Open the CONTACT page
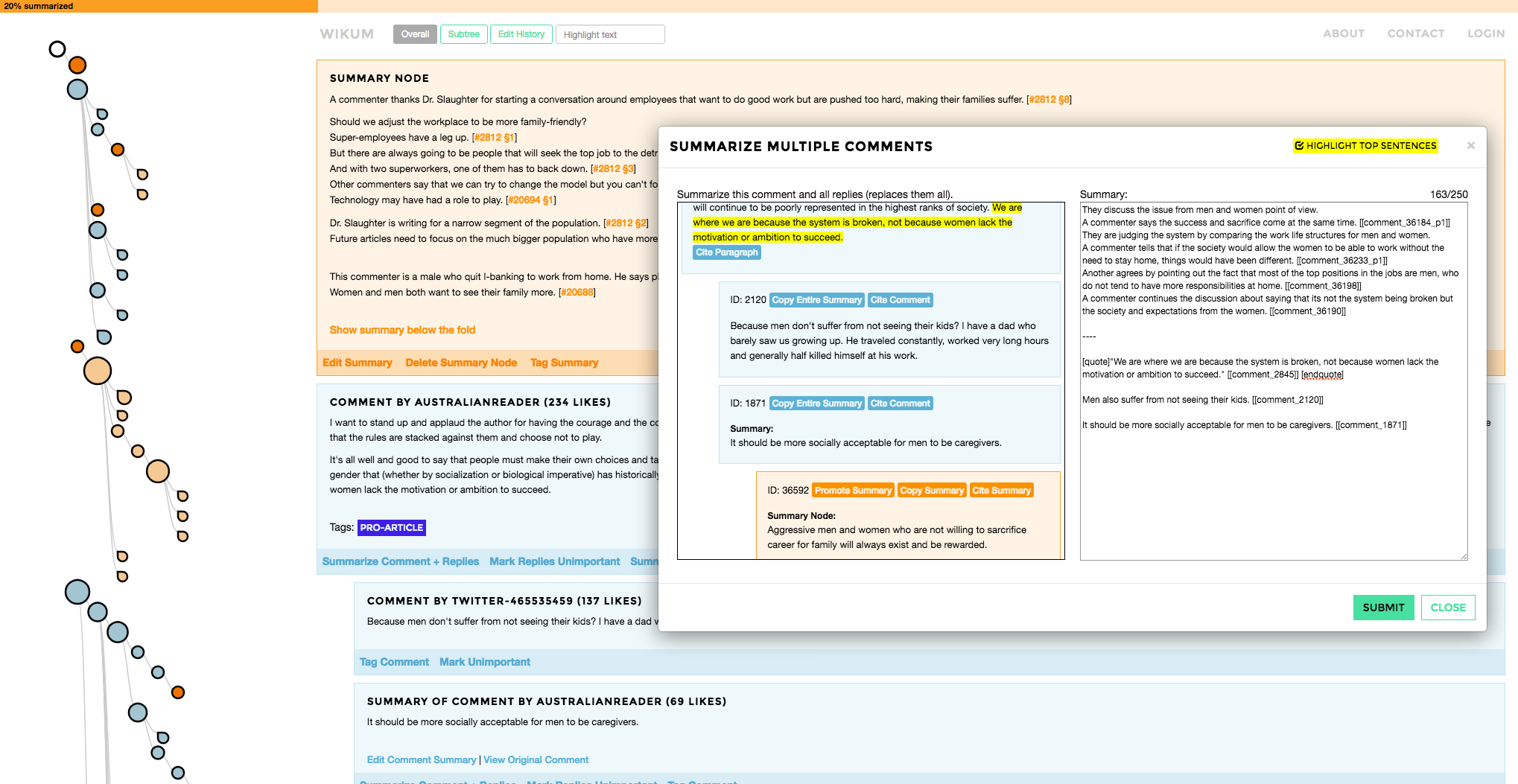 coord(1415,34)
